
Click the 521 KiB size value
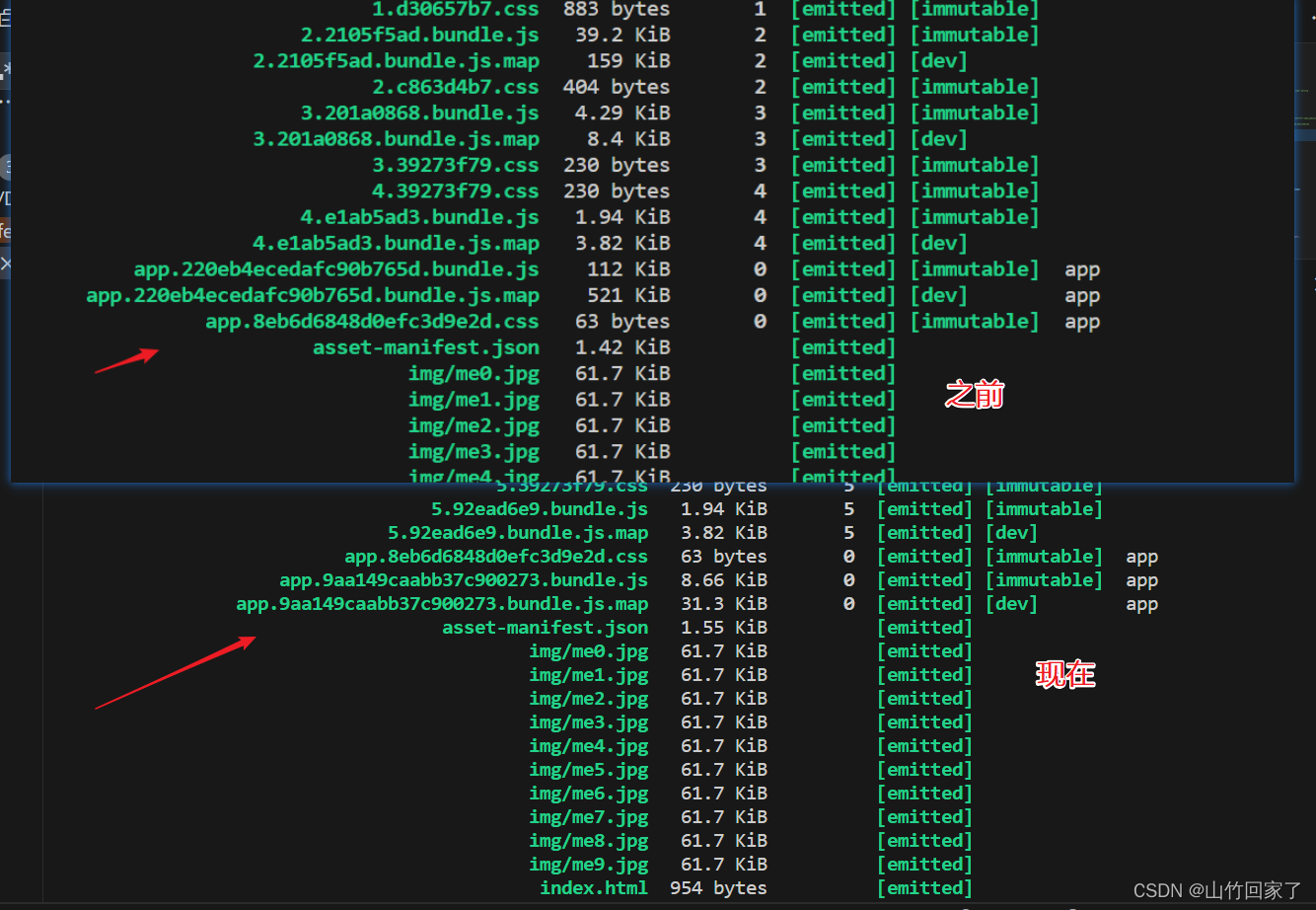pos(628,295)
